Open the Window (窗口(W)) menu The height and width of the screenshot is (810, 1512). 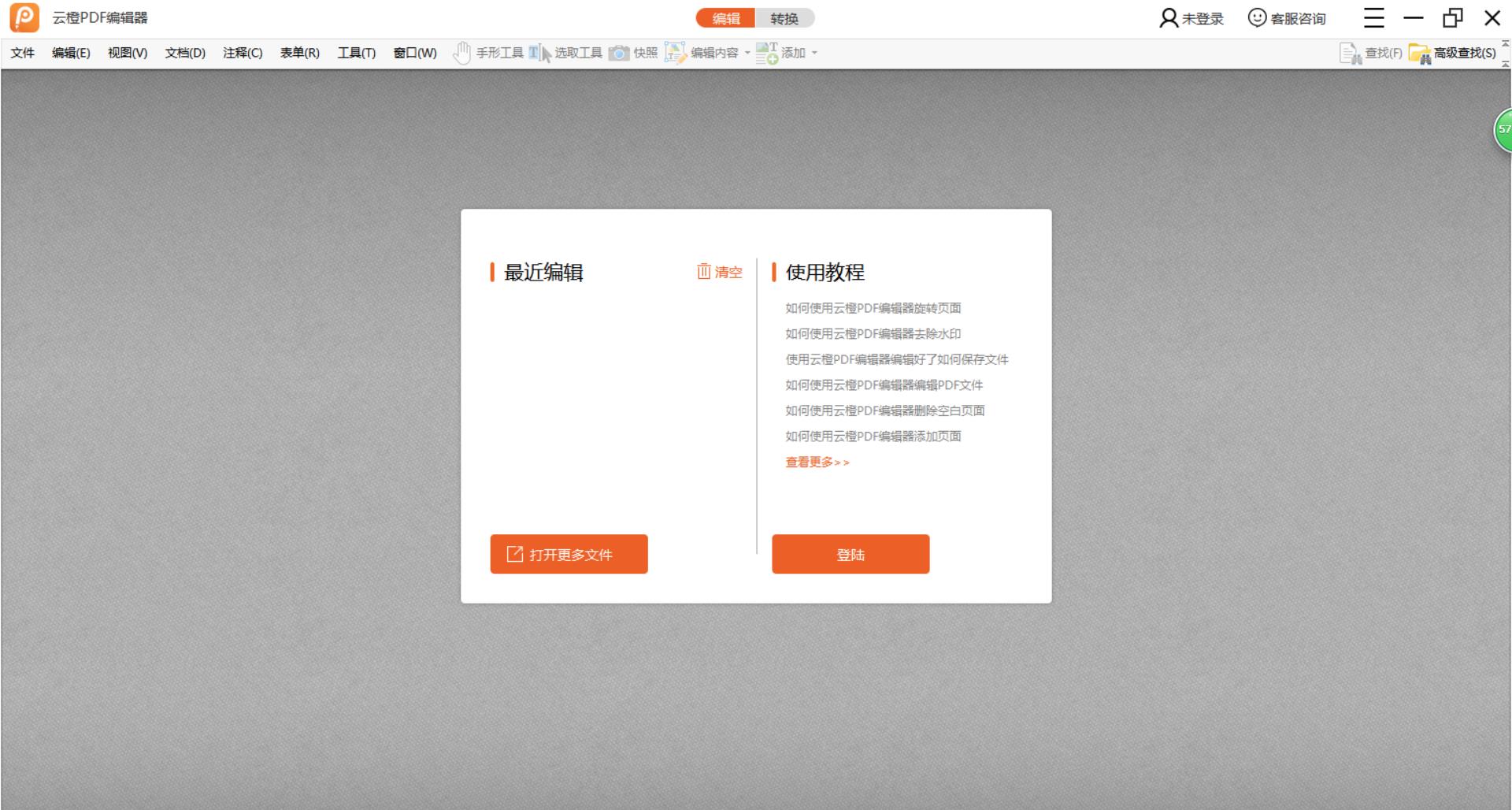(415, 53)
